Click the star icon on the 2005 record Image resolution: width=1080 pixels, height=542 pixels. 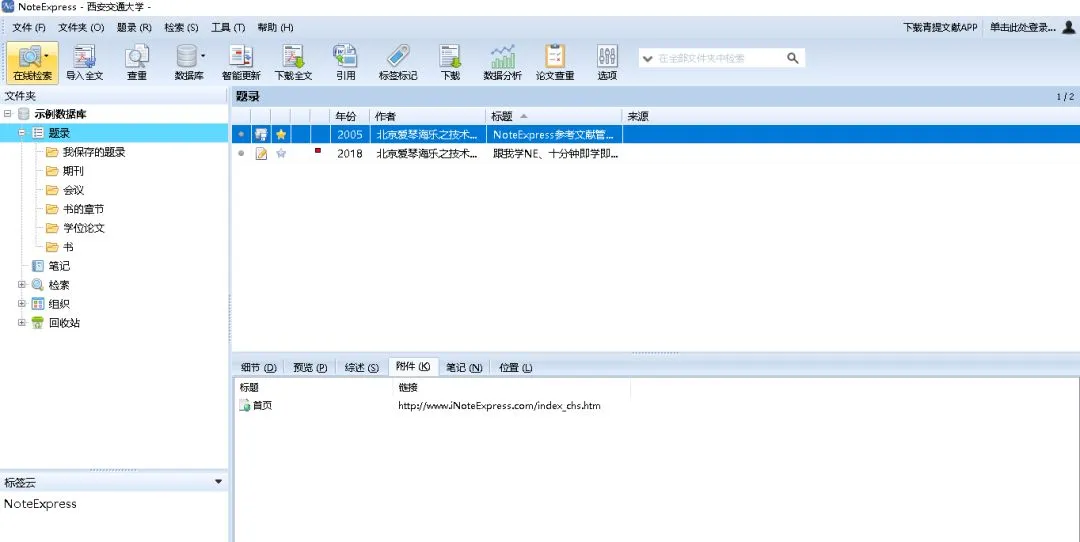coord(281,134)
